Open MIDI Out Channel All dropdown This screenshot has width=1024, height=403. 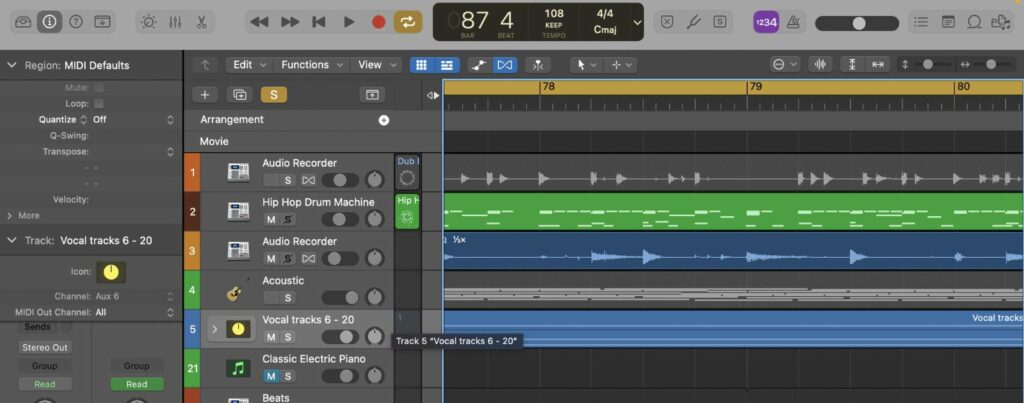pos(135,312)
